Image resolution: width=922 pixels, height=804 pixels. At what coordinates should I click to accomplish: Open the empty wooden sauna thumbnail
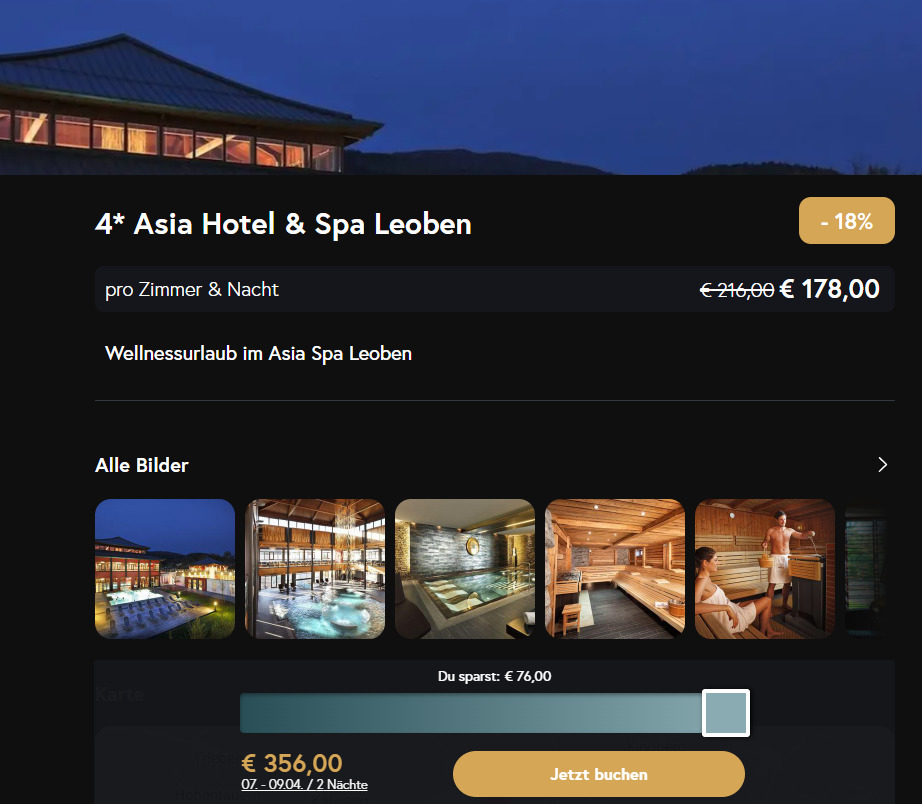[x=615, y=569]
